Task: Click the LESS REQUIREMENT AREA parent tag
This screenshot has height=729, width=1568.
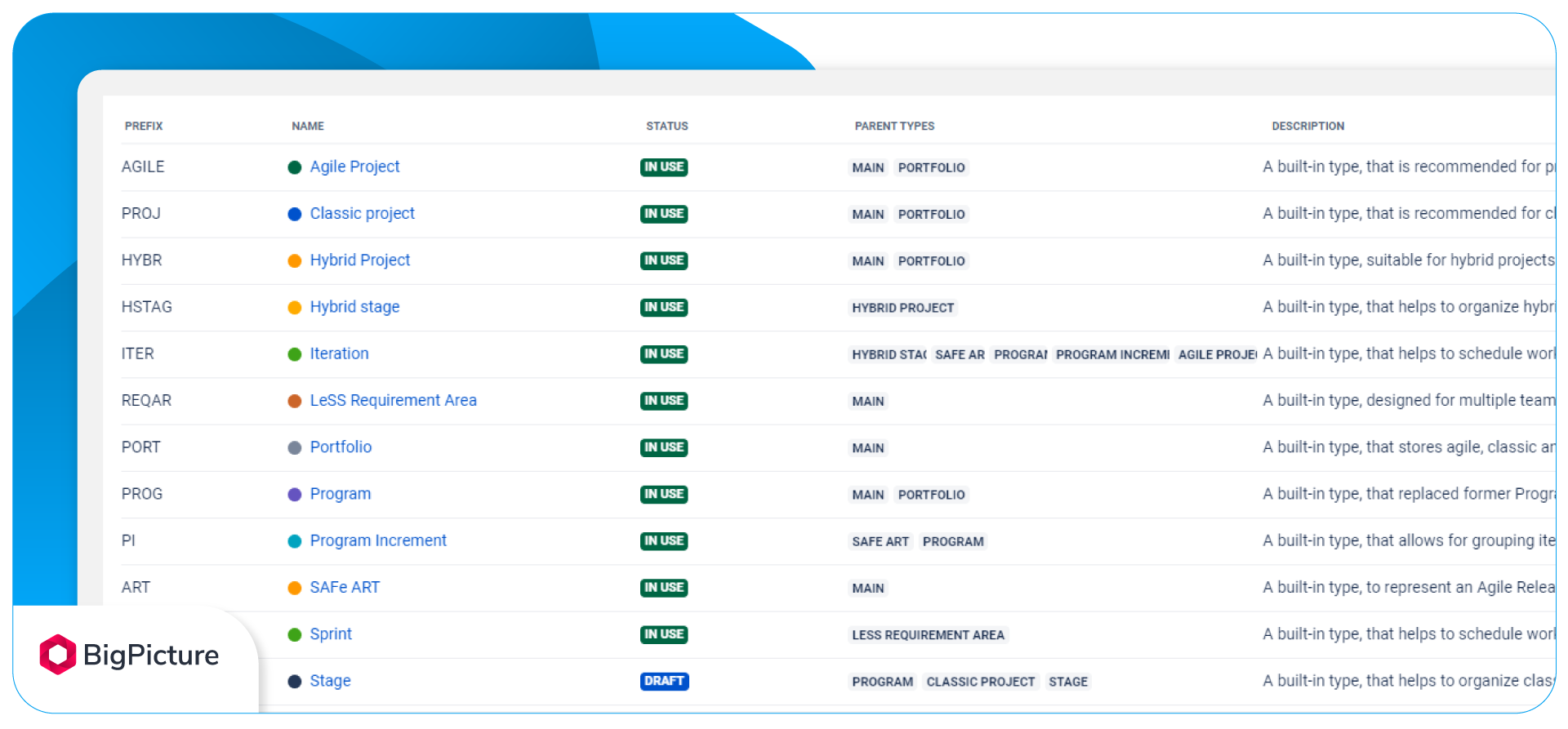Action: (928, 635)
